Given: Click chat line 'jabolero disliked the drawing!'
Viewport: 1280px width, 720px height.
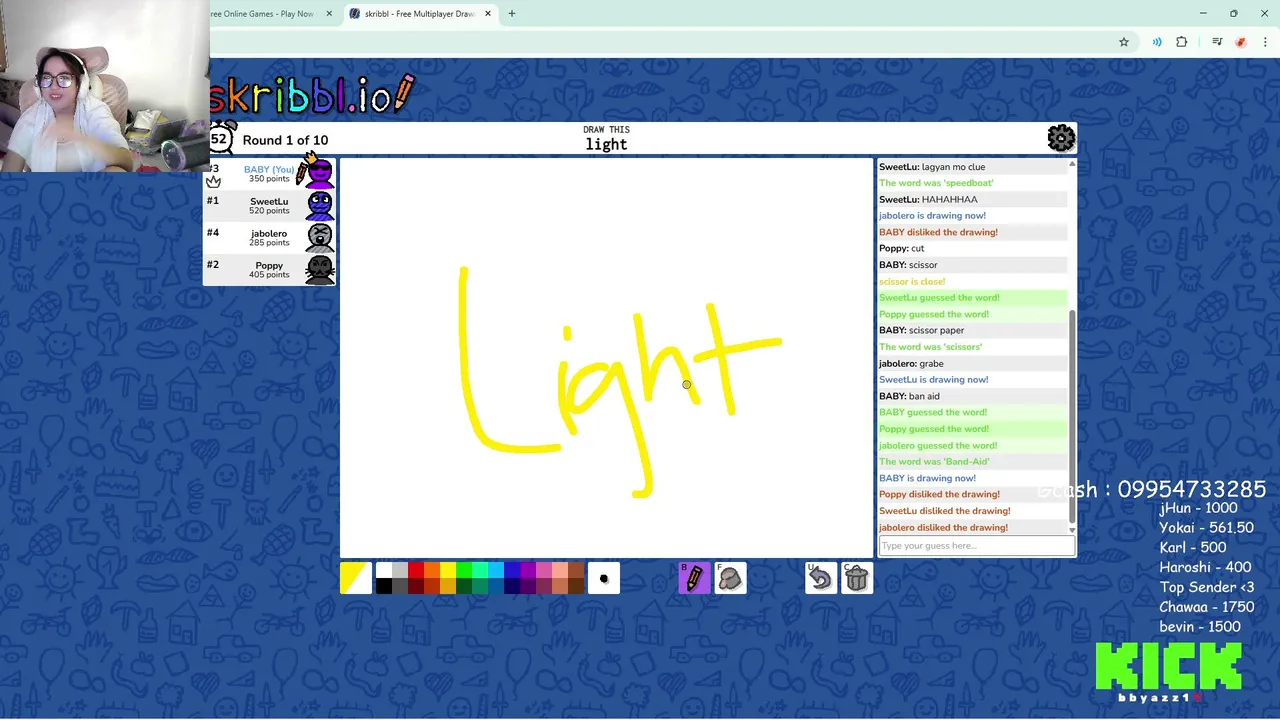Looking at the screenshot, I should [972, 527].
